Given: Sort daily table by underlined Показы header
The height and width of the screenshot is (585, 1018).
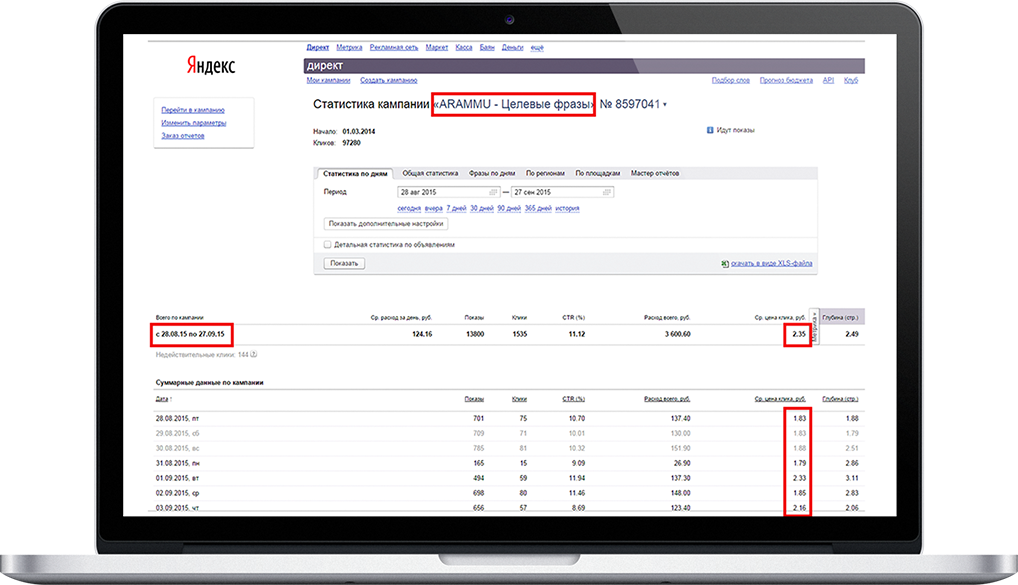Looking at the screenshot, I should [475, 399].
